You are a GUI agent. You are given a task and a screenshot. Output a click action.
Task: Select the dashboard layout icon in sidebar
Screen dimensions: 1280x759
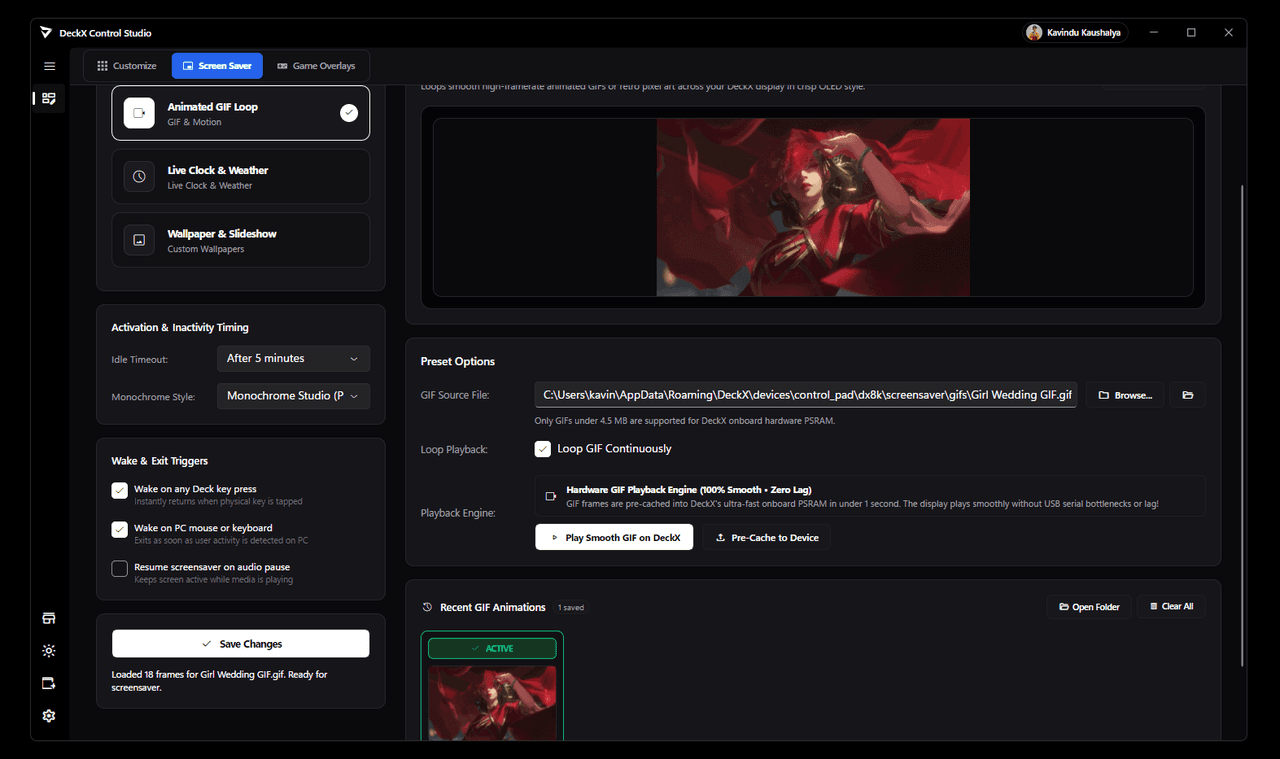tap(49, 98)
